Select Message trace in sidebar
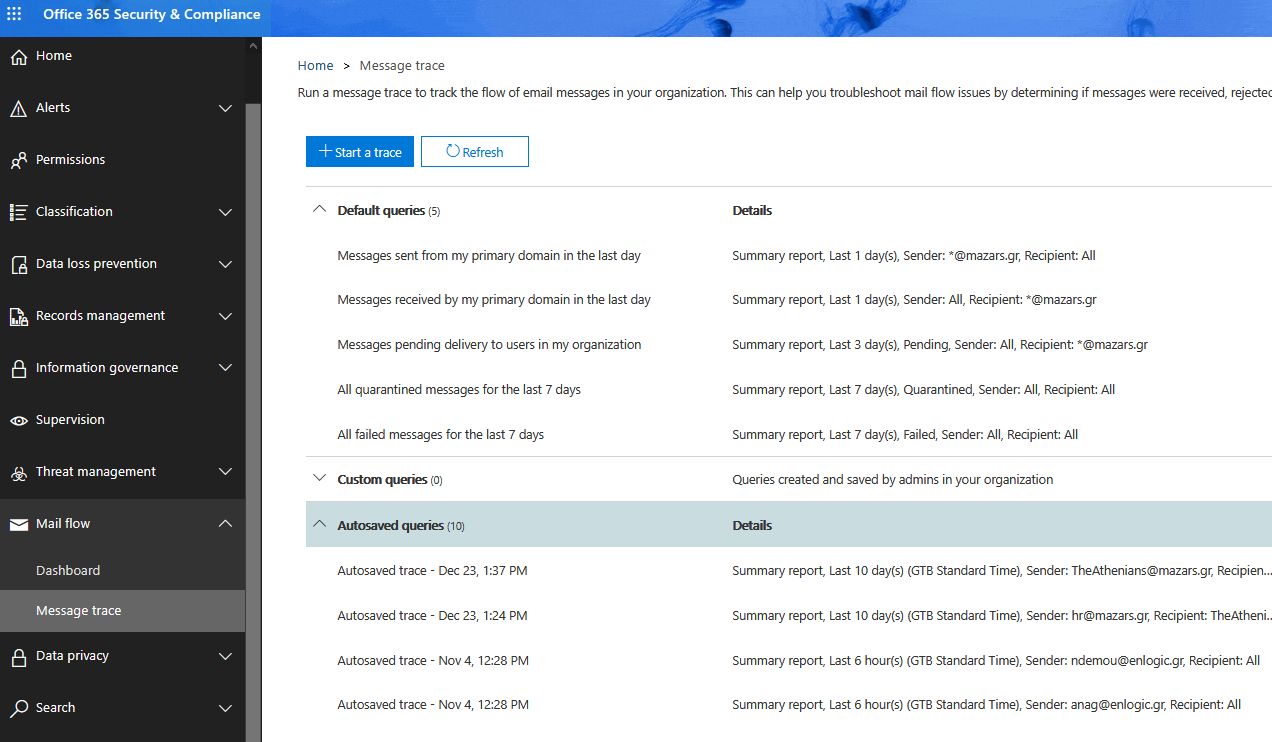The height and width of the screenshot is (742, 1272). pyautogui.click(x=122, y=611)
